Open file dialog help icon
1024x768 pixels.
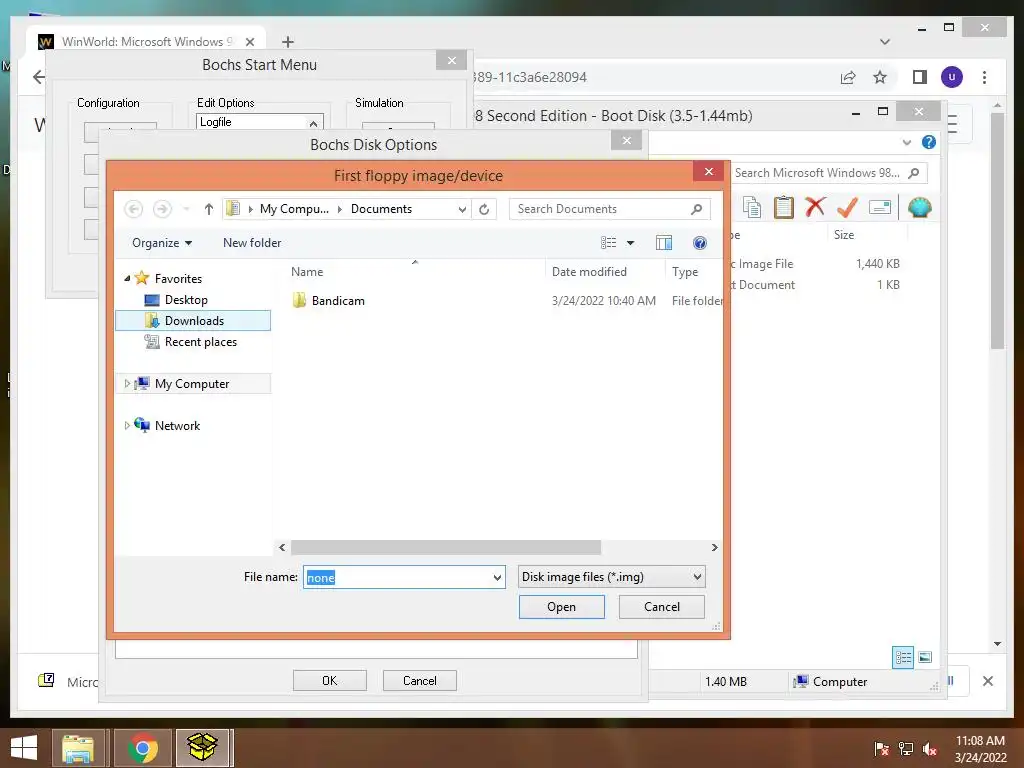[x=699, y=243]
